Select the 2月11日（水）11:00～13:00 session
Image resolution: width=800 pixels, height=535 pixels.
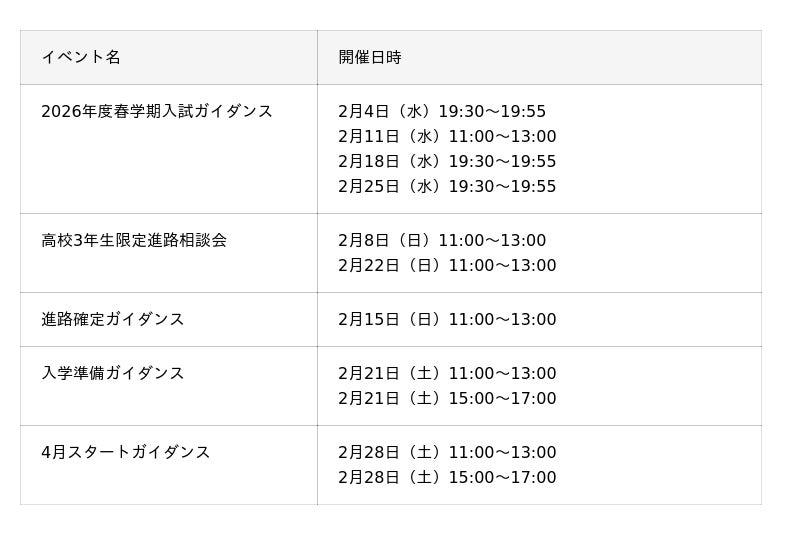[x=447, y=136]
